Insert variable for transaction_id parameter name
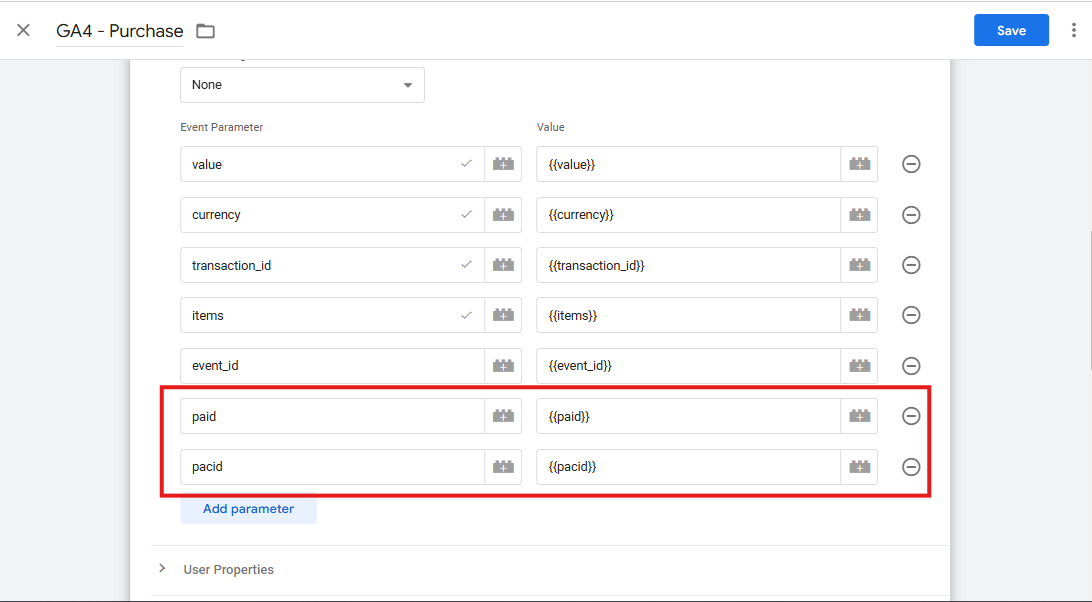 click(x=503, y=265)
